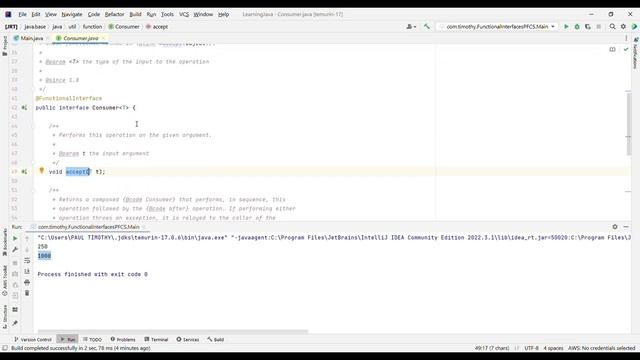
Task: Toggle soft-wrap in Run console
Action: pyautogui.click(x=27, y=260)
